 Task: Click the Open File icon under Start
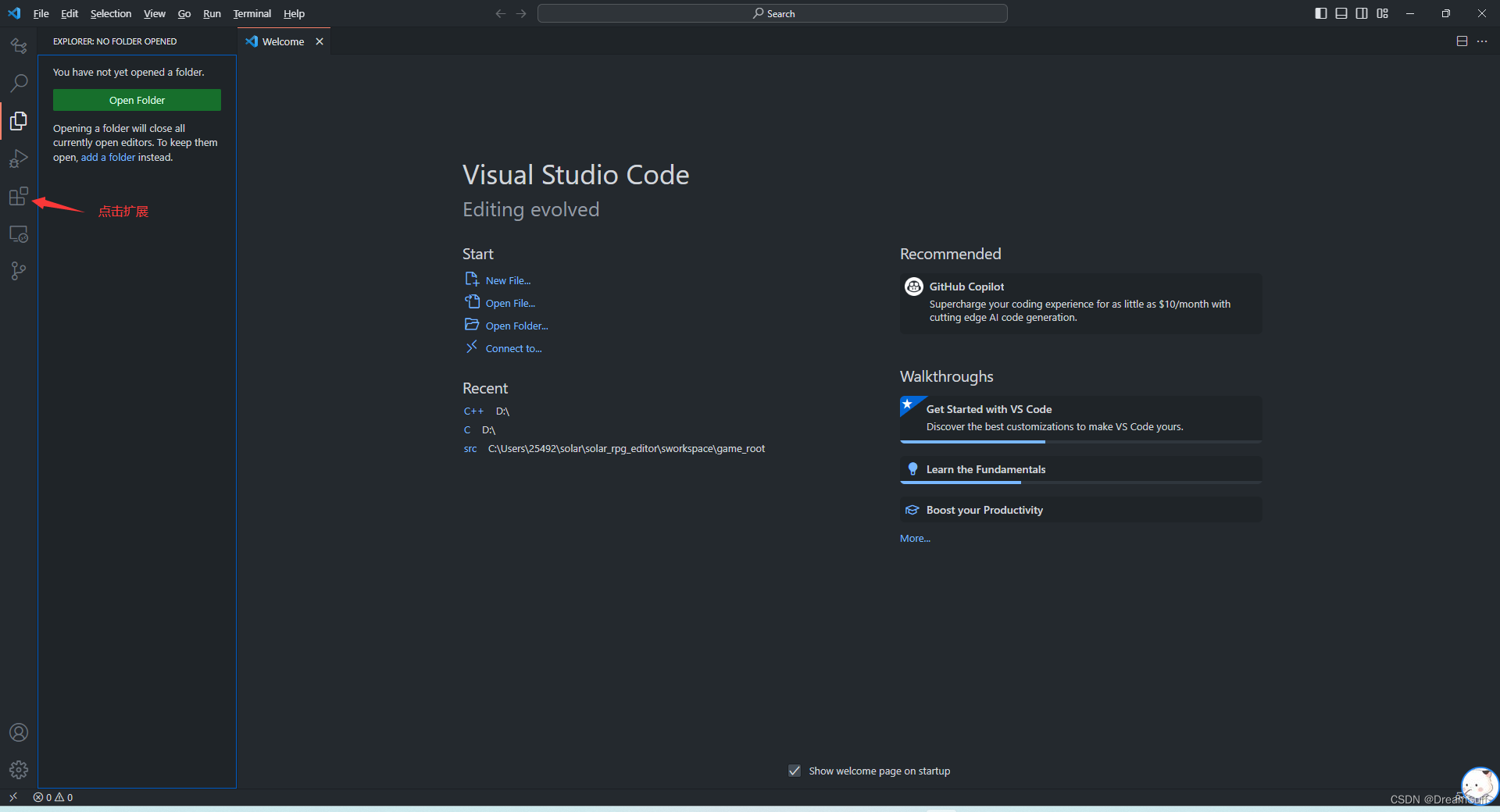[x=472, y=302]
